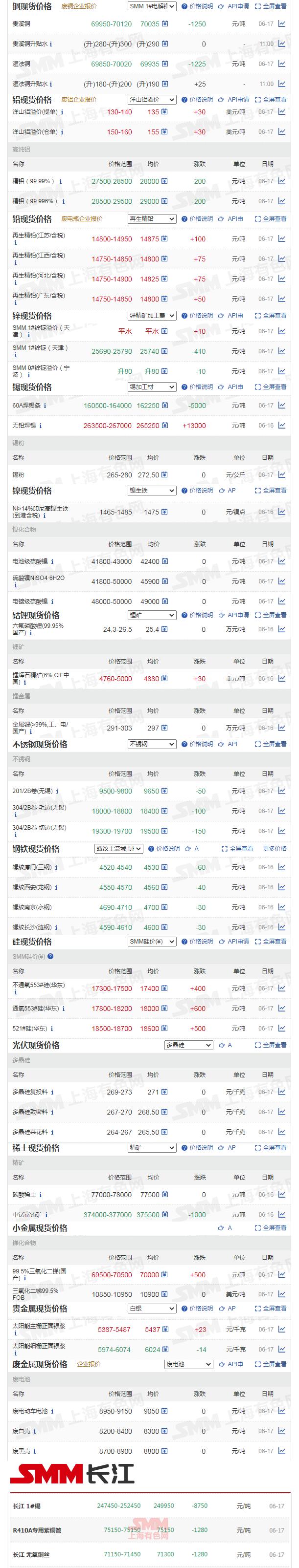Viewport: 299px width, 1568px height.
Task: Open the 废电池 dropdown in 废金属现货价格
Action: click(x=188, y=1364)
